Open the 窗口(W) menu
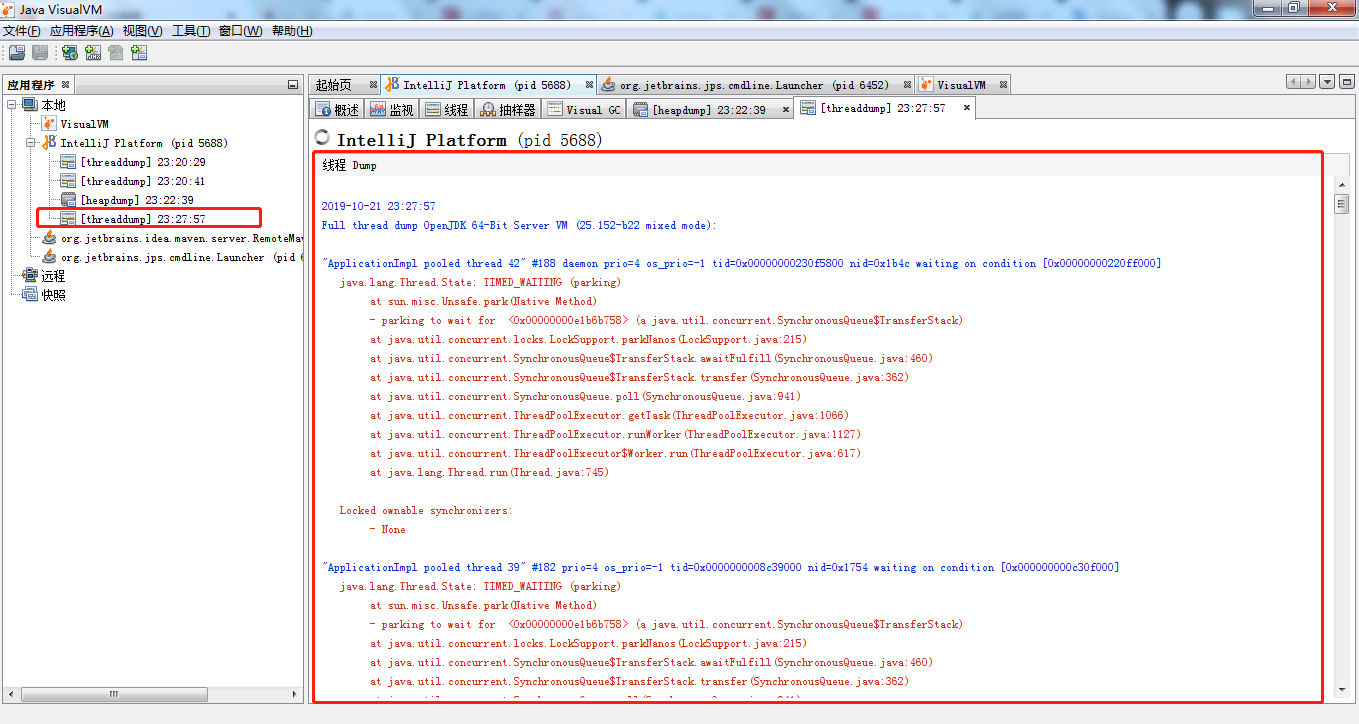The width and height of the screenshot is (1359, 724). [x=241, y=31]
